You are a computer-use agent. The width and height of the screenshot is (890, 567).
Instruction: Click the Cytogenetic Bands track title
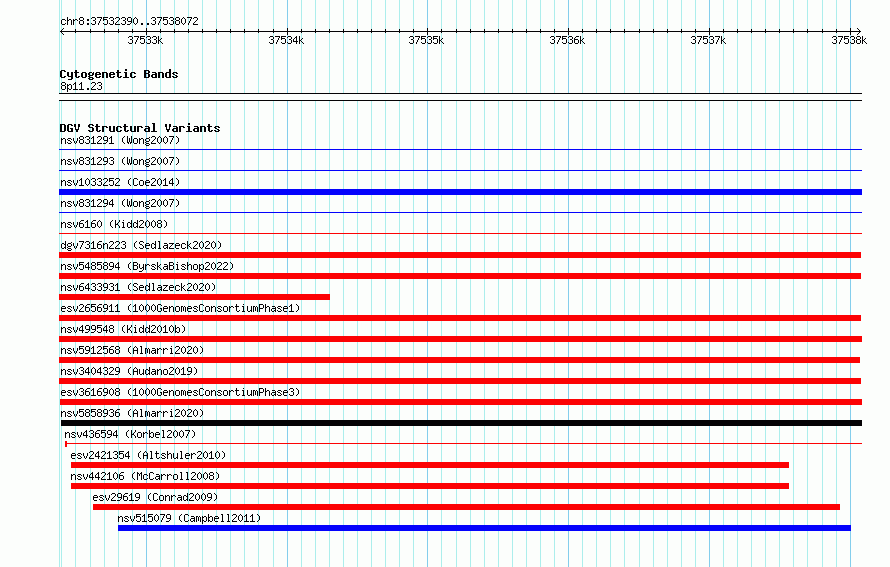click(x=119, y=74)
